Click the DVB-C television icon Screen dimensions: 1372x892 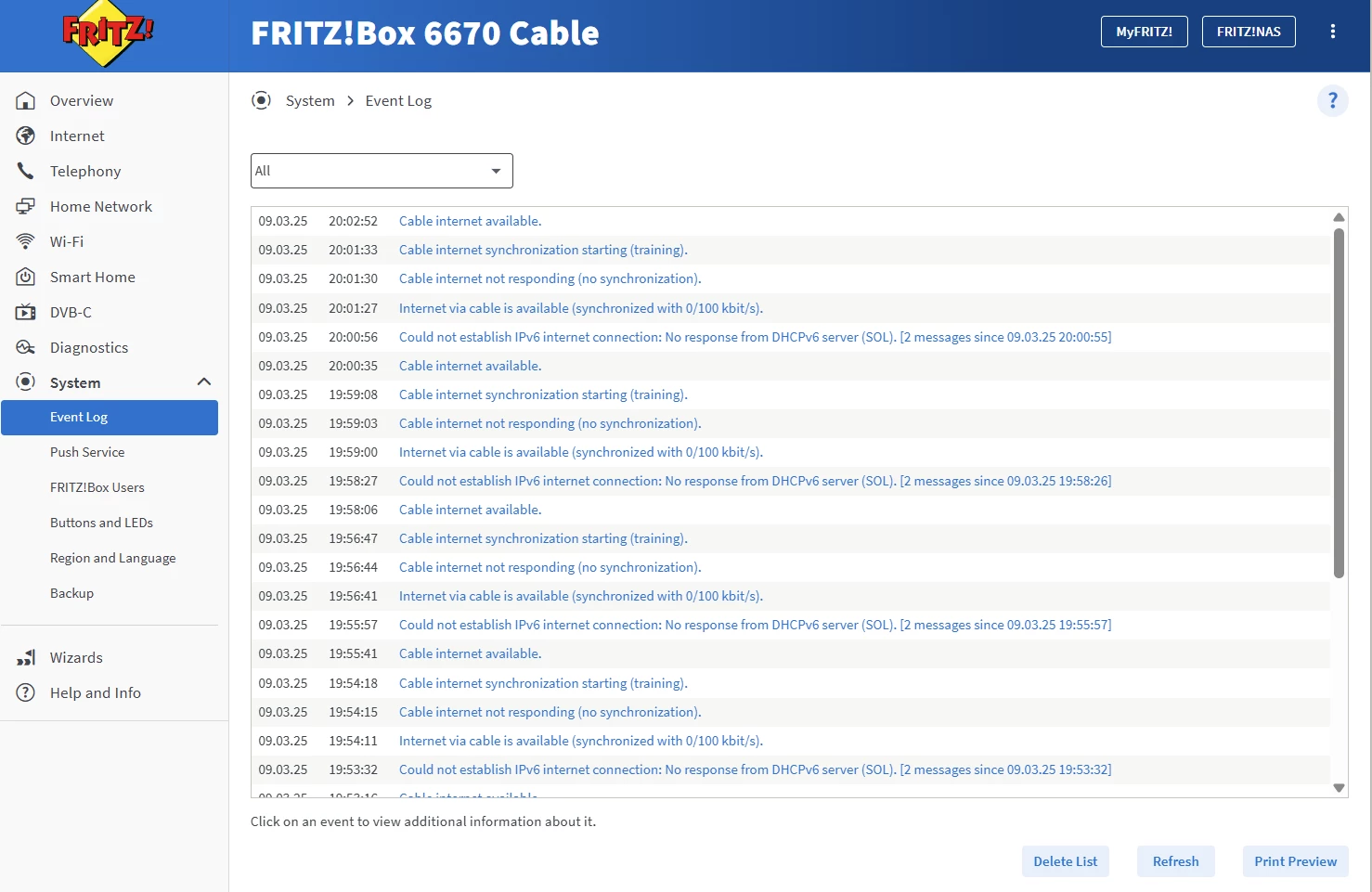click(26, 313)
